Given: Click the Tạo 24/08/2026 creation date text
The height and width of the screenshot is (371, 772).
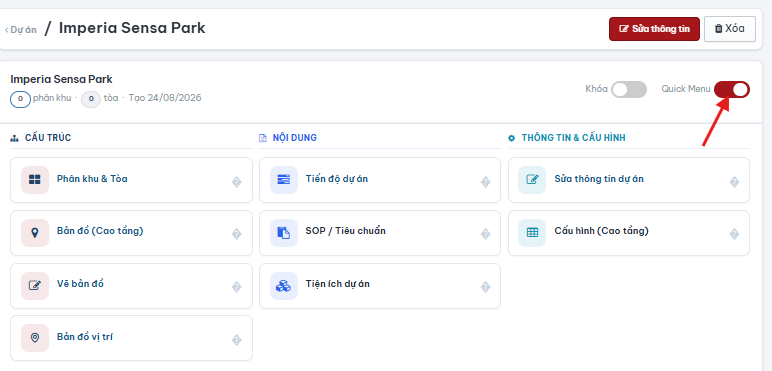Looking at the screenshot, I should (165, 98).
